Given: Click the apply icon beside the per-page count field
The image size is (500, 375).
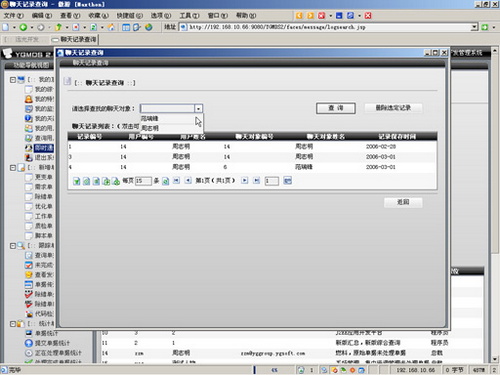Looking at the screenshot, I should pyautogui.click(x=165, y=181).
